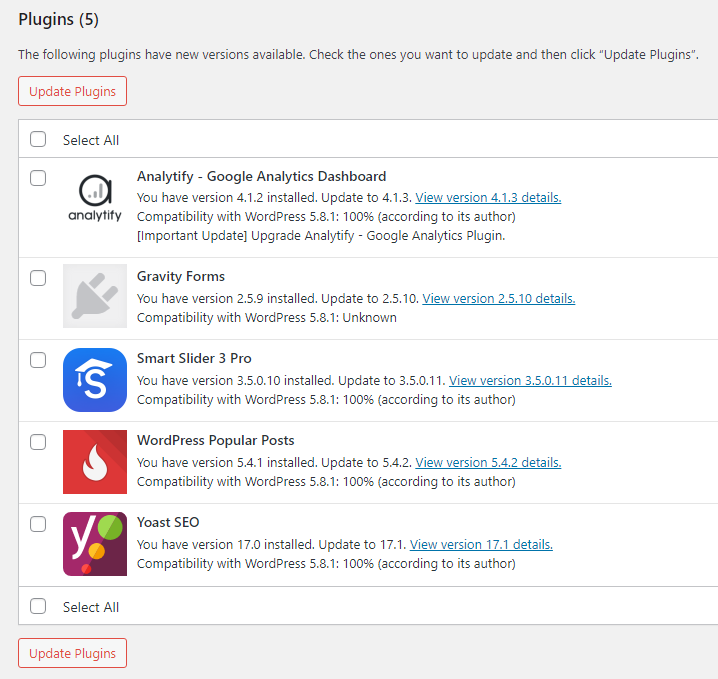Check the top Select All checkbox

click(x=38, y=139)
